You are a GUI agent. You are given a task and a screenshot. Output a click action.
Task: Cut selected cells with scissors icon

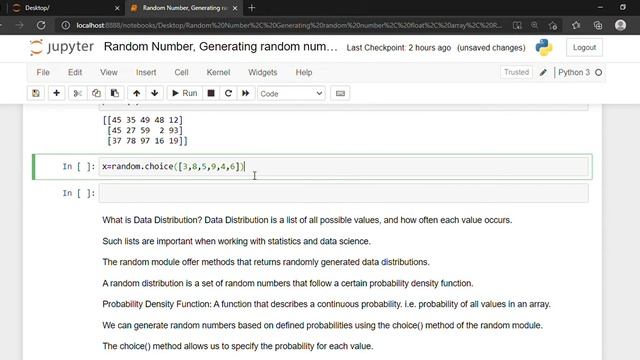pyautogui.click(x=77, y=93)
